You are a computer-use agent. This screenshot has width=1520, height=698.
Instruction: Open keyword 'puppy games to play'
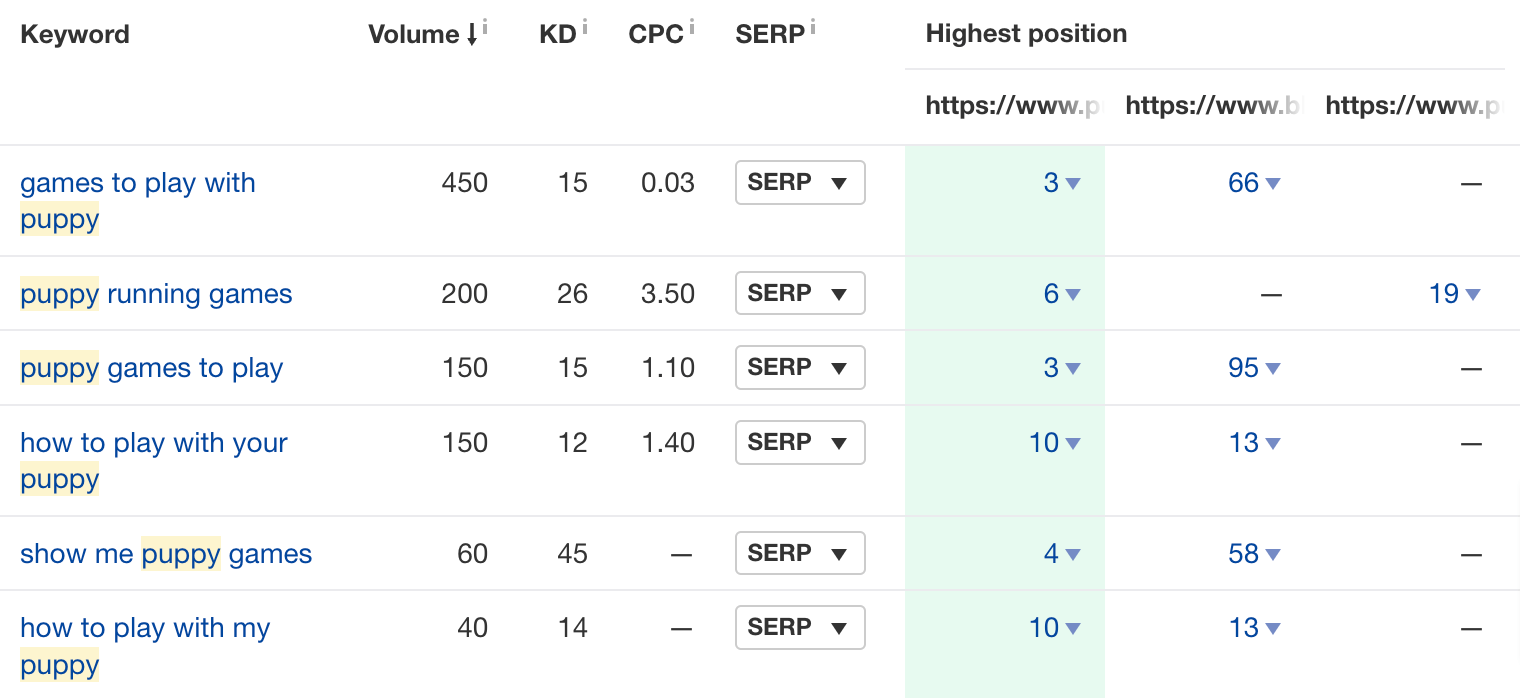[x=151, y=368]
